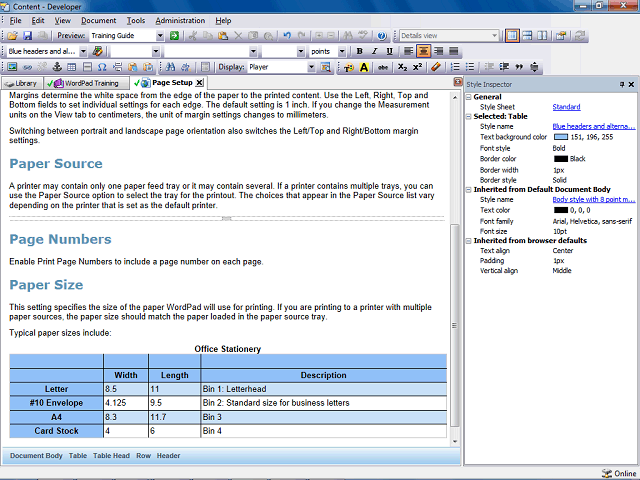Click the Subscript X2 icon

[402, 67]
